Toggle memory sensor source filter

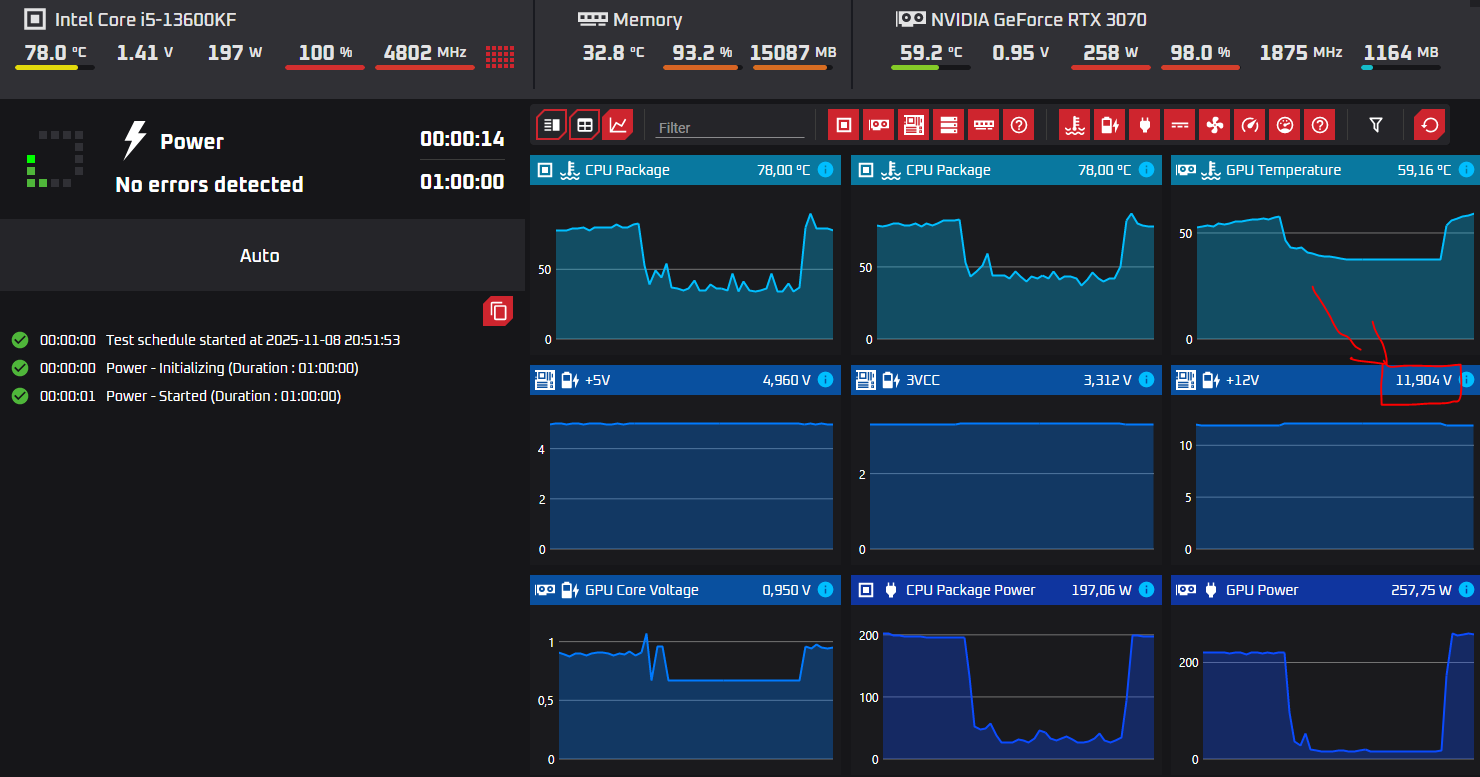984,125
